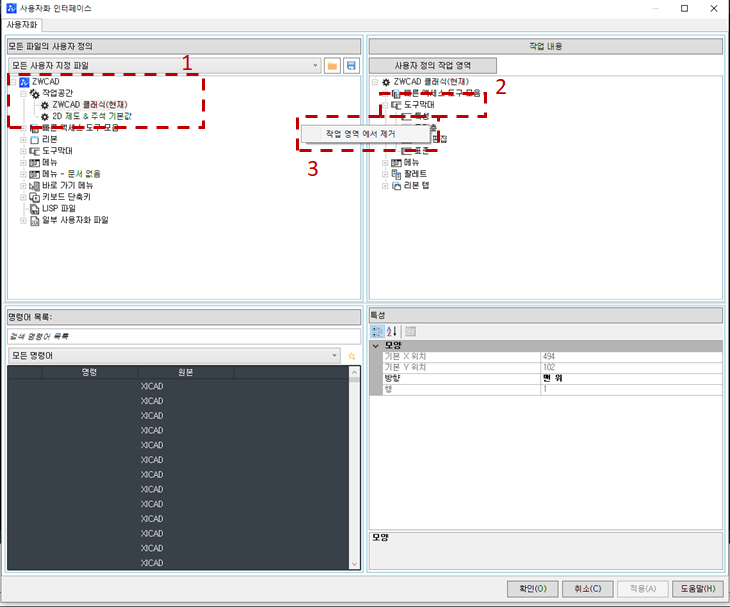Click the 행 property value 1
The width and height of the screenshot is (730, 607).
[x=631, y=390]
